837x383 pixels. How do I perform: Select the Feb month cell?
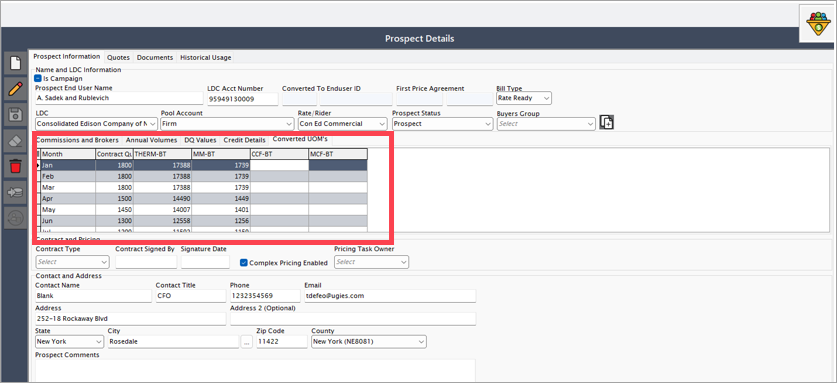[x=68, y=176]
